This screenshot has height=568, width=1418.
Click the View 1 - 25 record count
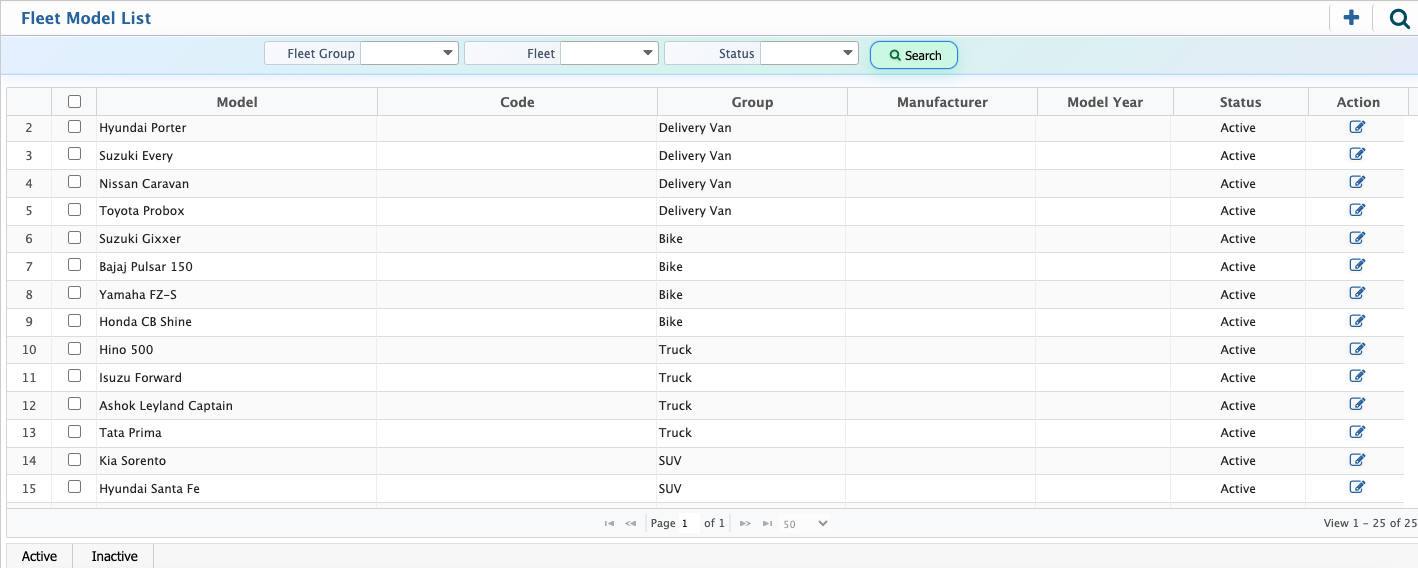click(x=1370, y=523)
